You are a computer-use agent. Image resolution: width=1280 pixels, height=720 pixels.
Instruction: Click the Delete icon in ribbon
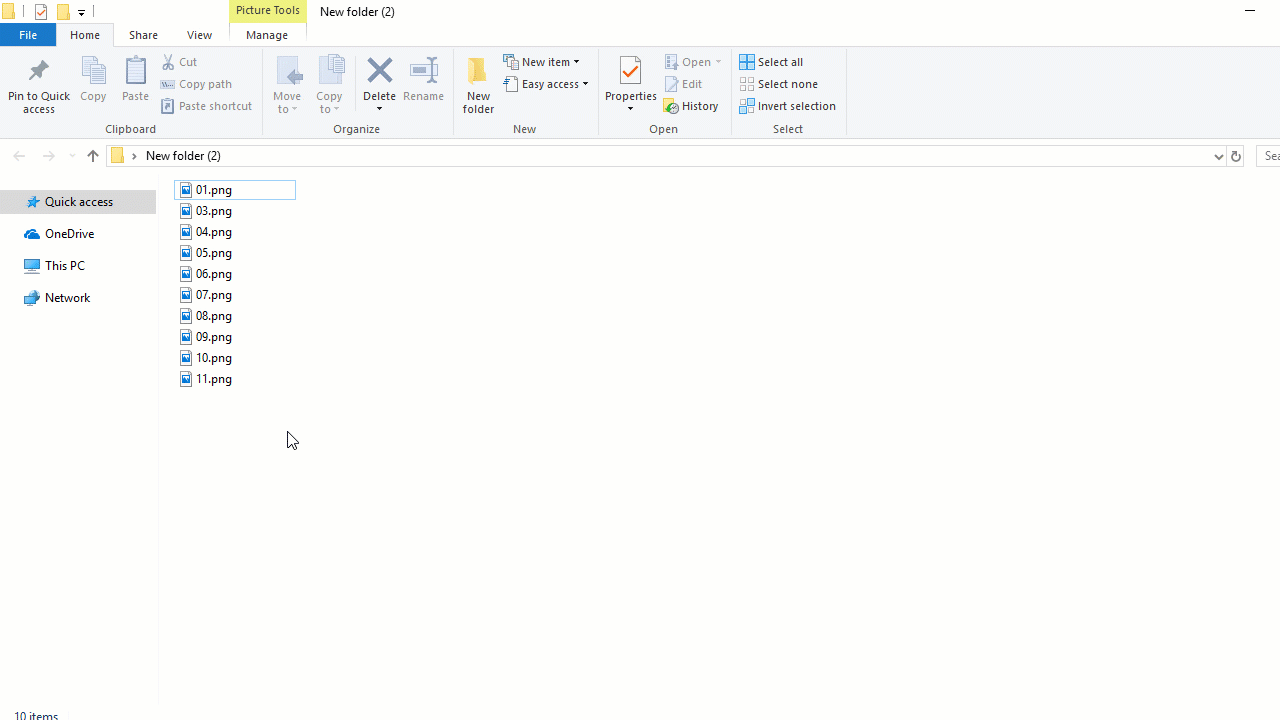(379, 72)
